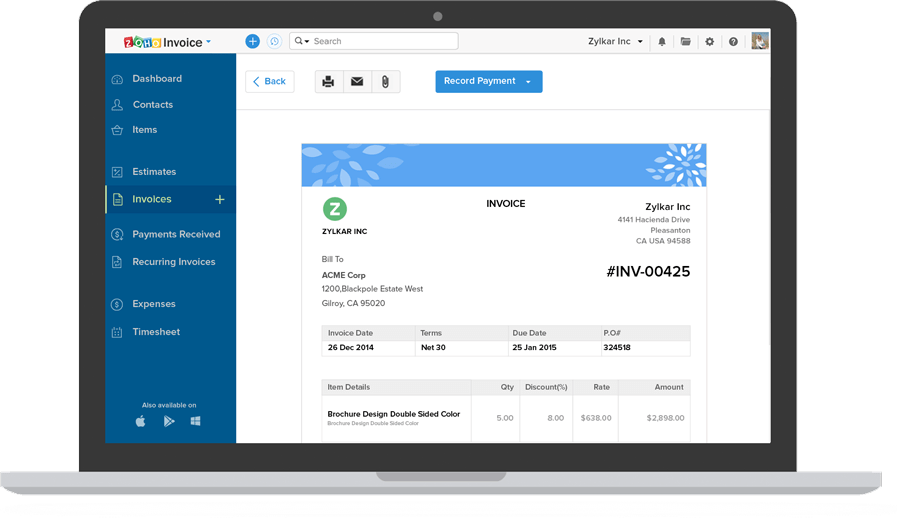Click the quantity 5.00 cell

click(505, 418)
